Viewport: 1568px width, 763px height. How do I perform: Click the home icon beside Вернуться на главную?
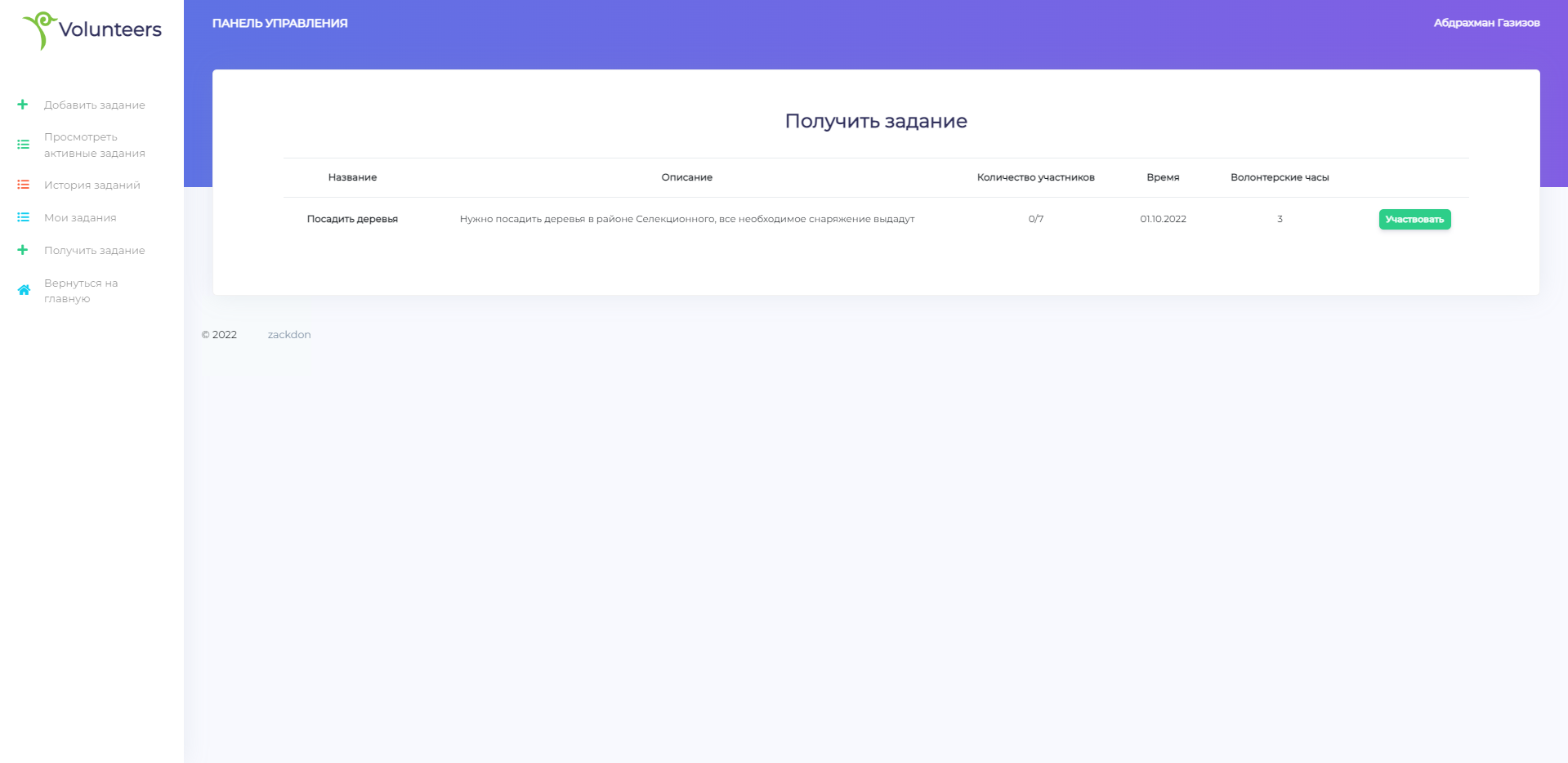24,290
